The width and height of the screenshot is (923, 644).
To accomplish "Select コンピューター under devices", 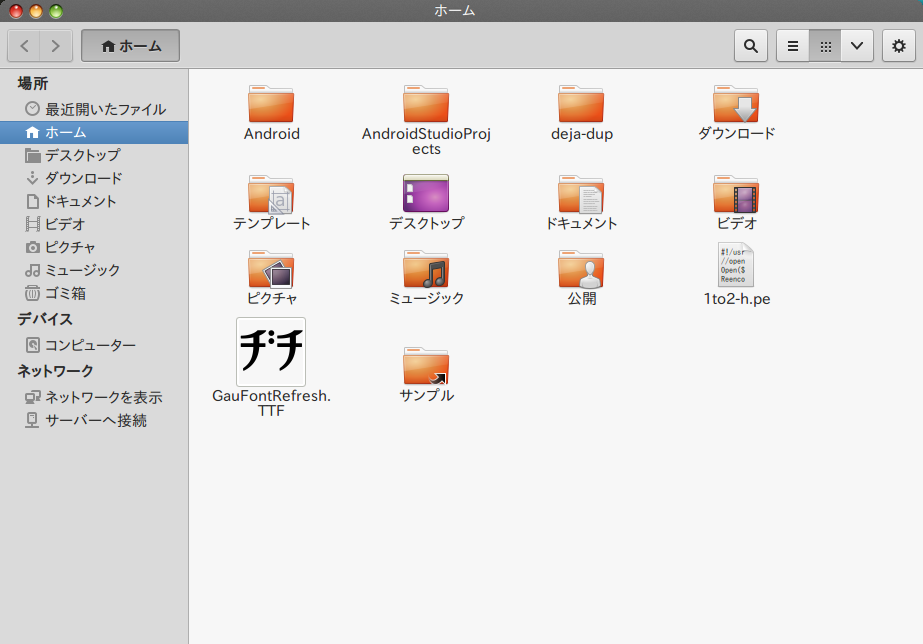I will click(94, 344).
